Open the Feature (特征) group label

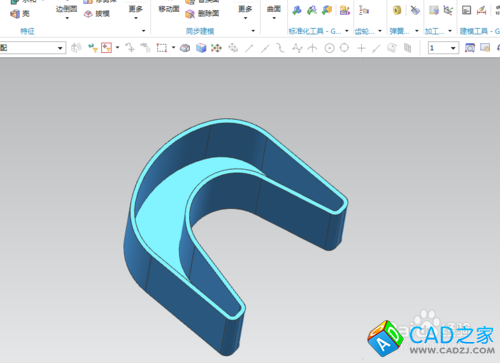pyautogui.click(x=27, y=31)
